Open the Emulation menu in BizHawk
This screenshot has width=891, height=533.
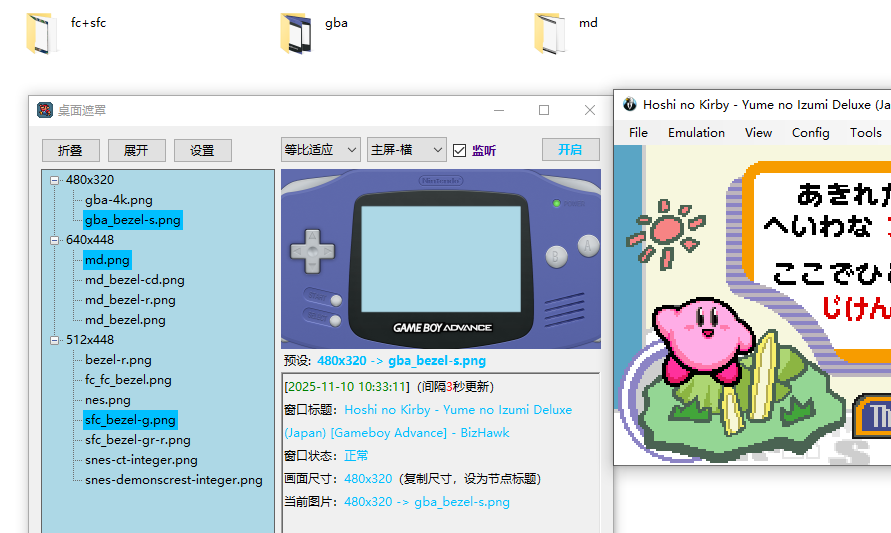[696, 132]
